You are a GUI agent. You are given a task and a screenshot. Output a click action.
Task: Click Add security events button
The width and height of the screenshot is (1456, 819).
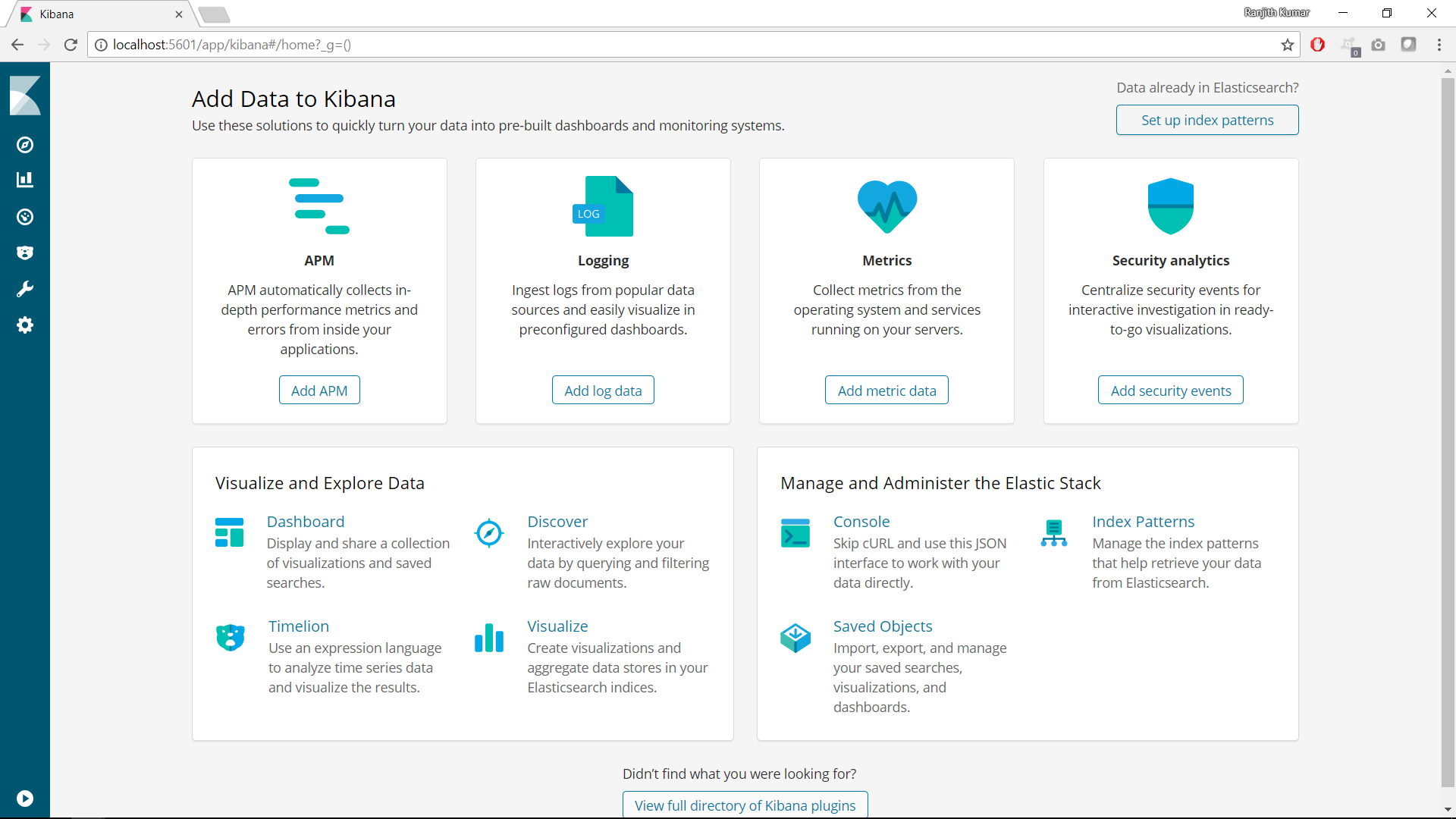pos(1170,391)
